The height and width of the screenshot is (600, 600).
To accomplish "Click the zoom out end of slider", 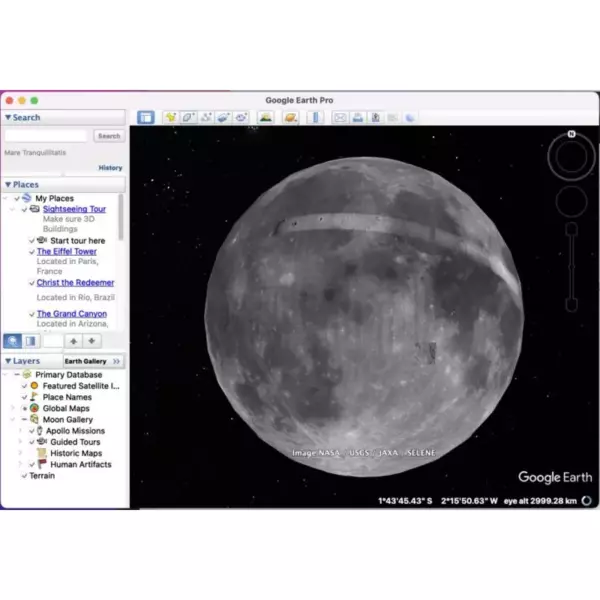I will tap(571, 305).
